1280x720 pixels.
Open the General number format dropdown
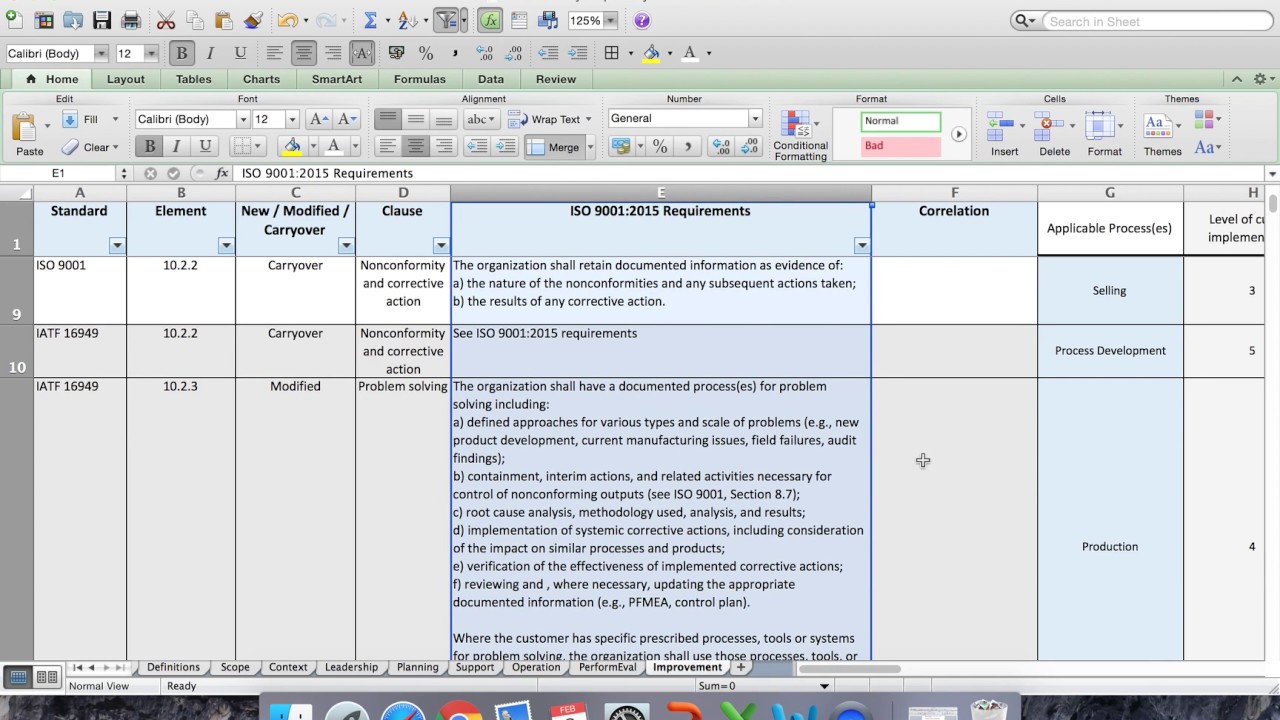(755, 118)
